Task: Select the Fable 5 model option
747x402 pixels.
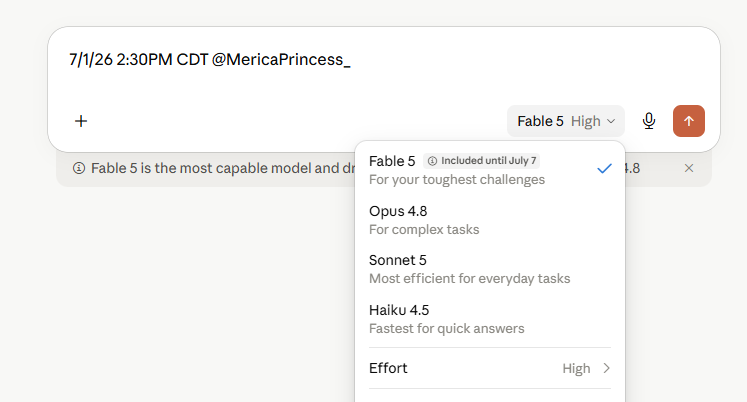Action: [x=490, y=170]
